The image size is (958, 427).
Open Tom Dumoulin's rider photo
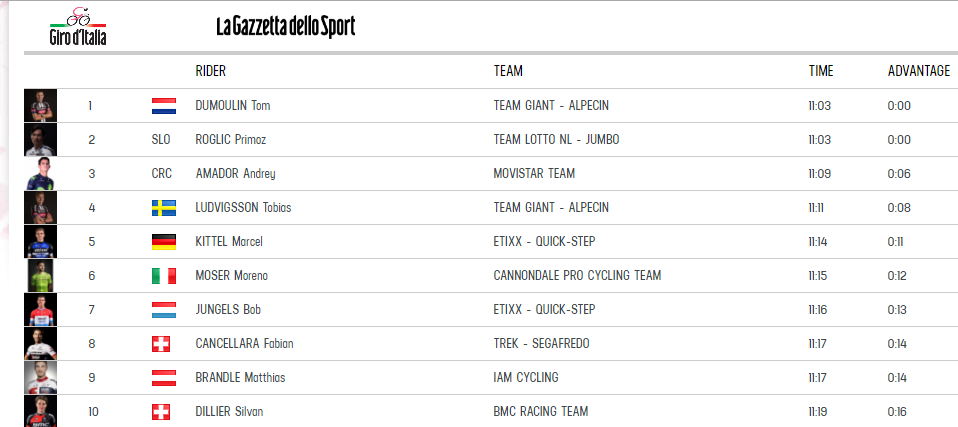tap(40, 106)
